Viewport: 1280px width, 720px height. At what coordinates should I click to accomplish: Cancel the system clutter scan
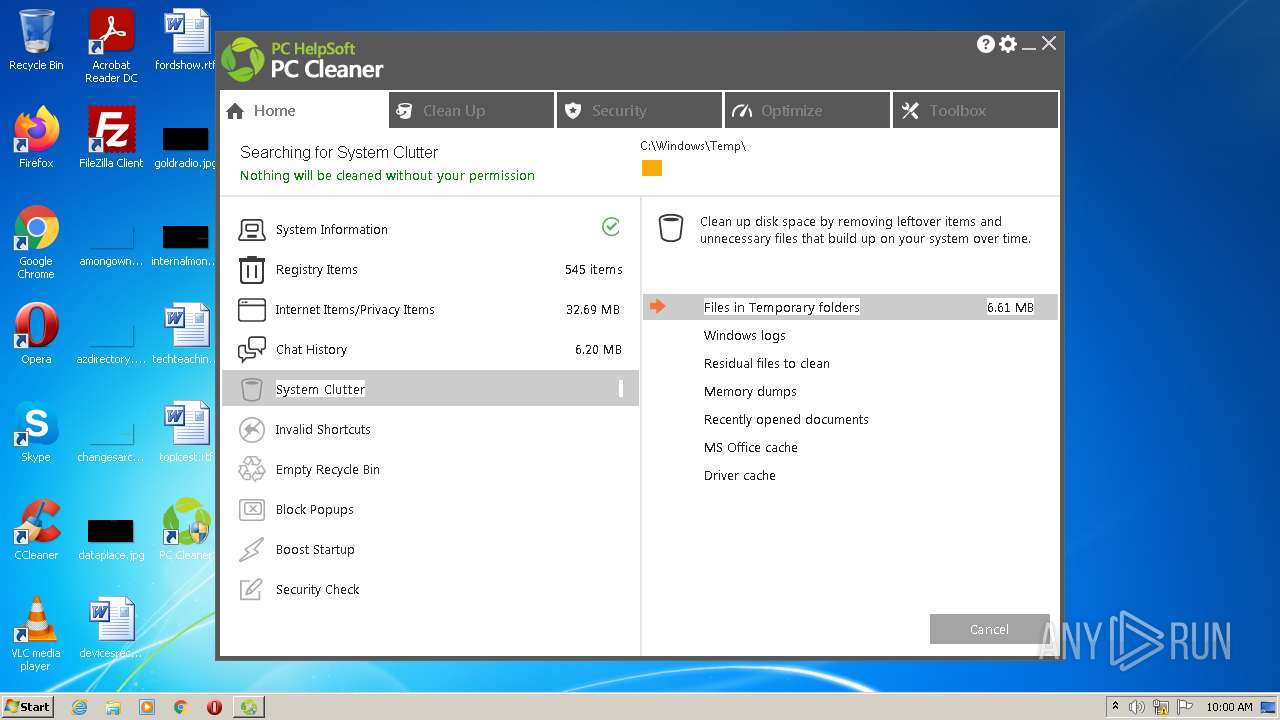(x=989, y=629)
